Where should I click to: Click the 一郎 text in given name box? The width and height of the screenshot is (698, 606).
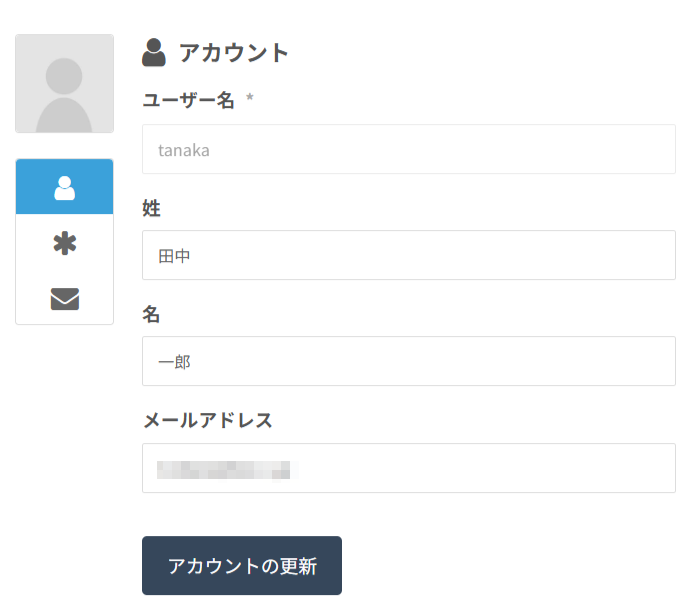pyautogui.click(x=175, y=362)
